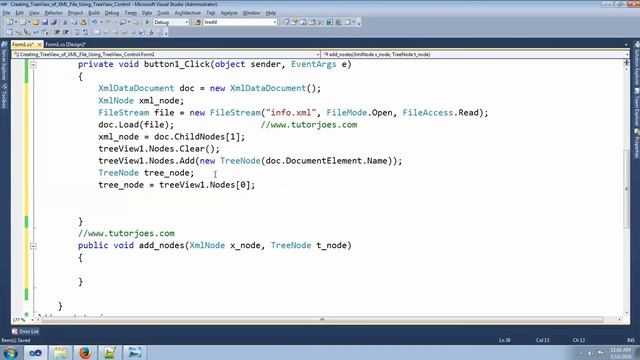This screenshot has height=360, width=640.
Task: Open the Properties side tab
Action: [x=636, y=143]
